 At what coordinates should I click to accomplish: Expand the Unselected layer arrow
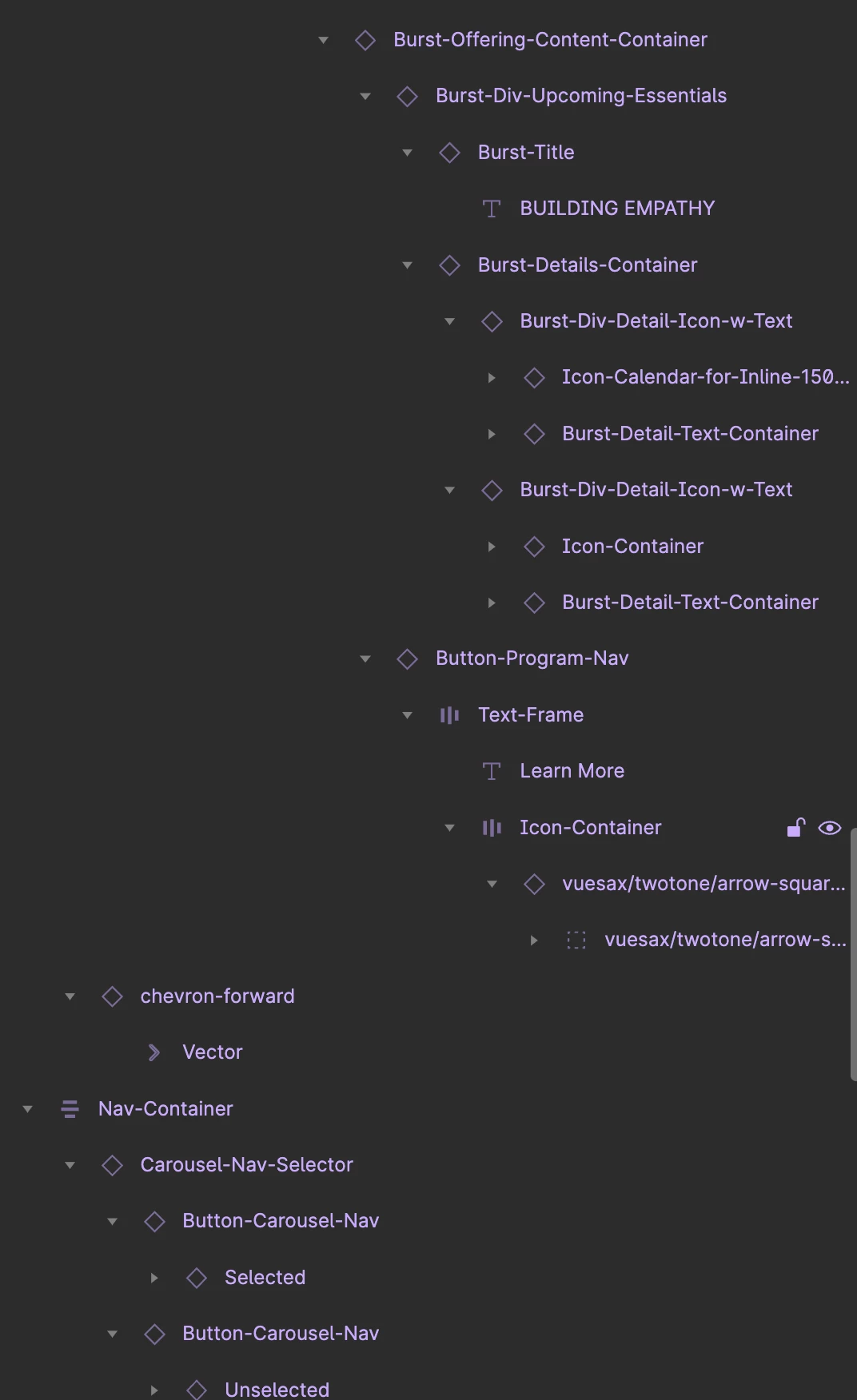(x=154, y=1390)
